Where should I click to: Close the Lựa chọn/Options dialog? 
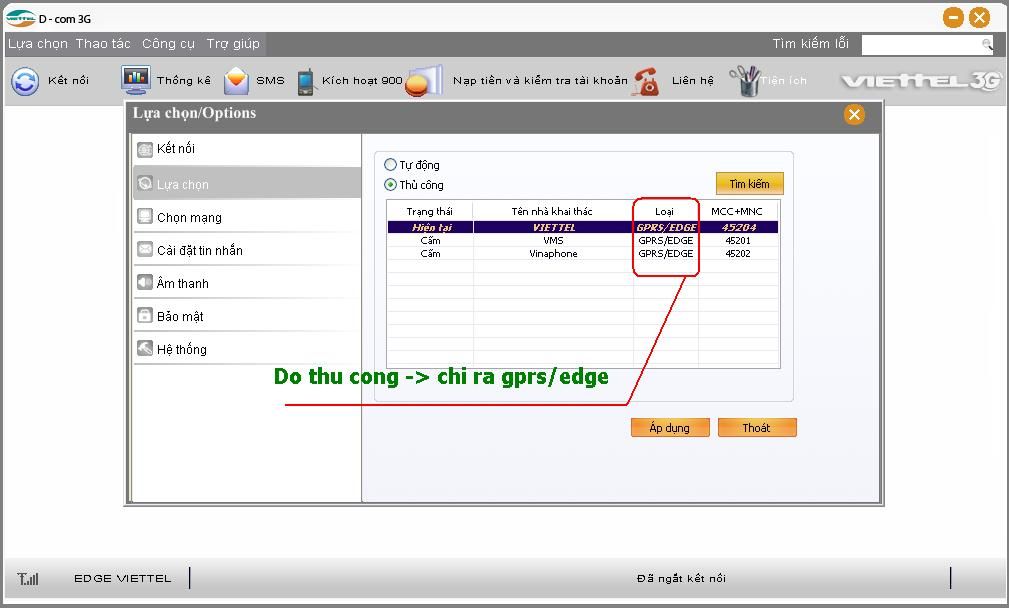[x=854, y=114]
